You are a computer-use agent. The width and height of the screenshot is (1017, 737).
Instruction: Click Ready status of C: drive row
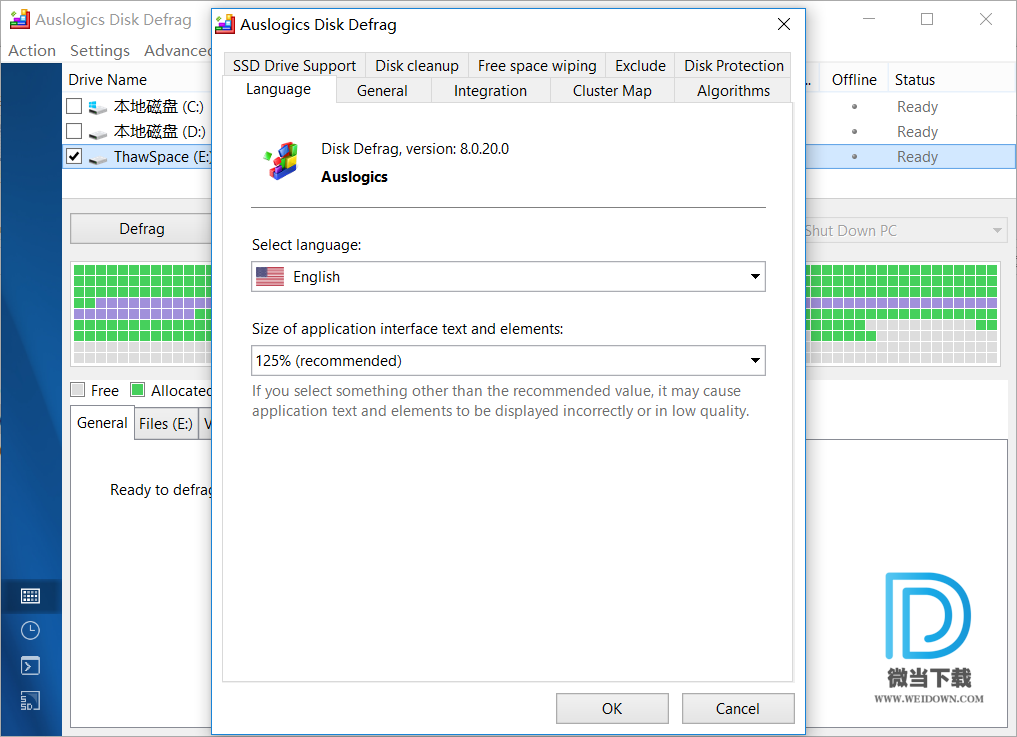pyautogui.click(x=917, y=106)
